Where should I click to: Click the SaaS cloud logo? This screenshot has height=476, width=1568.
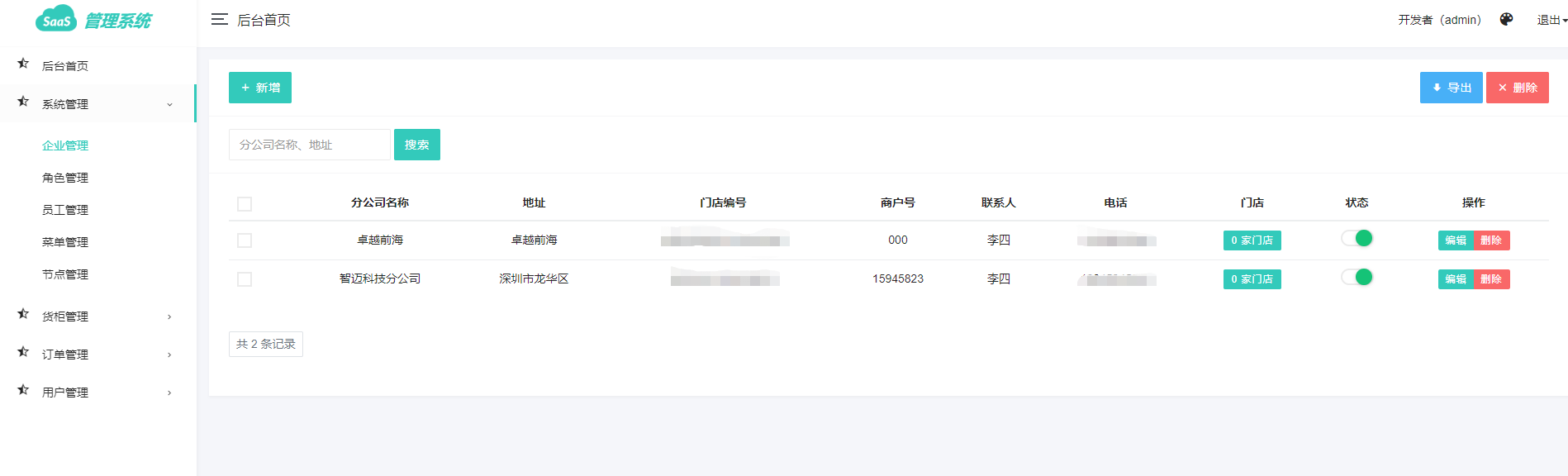(56, 19)
